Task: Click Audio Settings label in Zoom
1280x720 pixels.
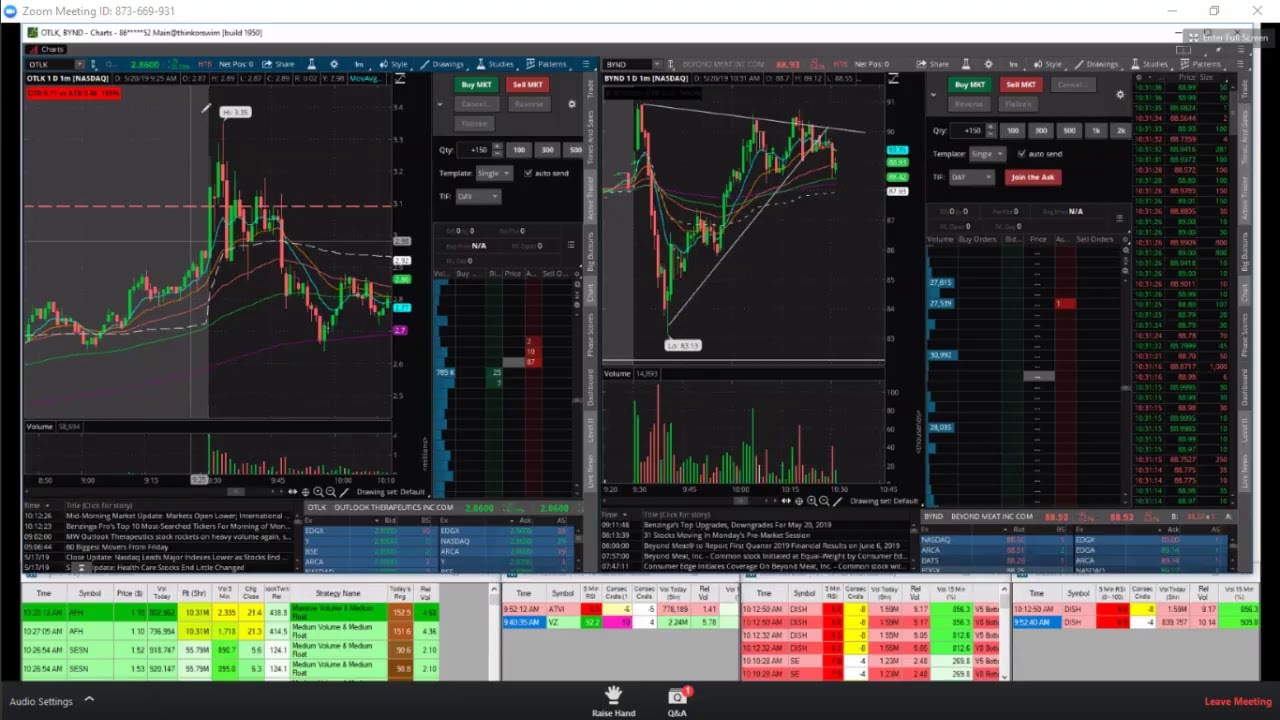Action: click(x=41, y=701)
